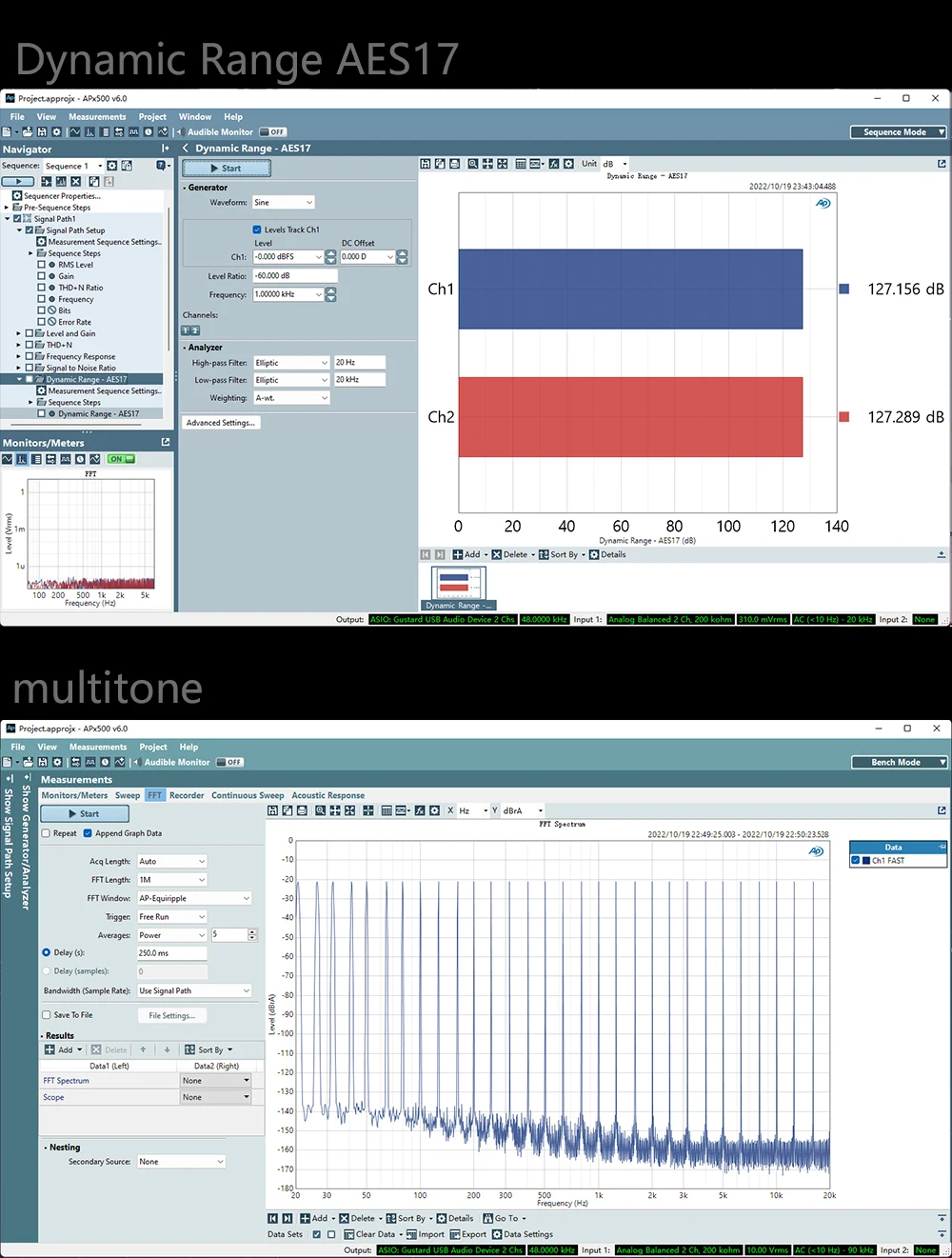Click the graph settings gear icon in FFT toolbar
Screen dimensions: 952x1258
[434, 811]
